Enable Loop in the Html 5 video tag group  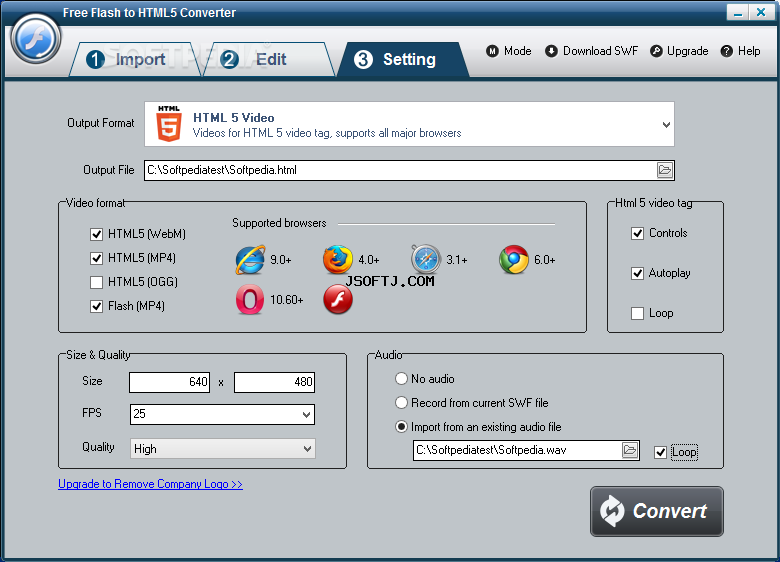[x=637, y=313]
